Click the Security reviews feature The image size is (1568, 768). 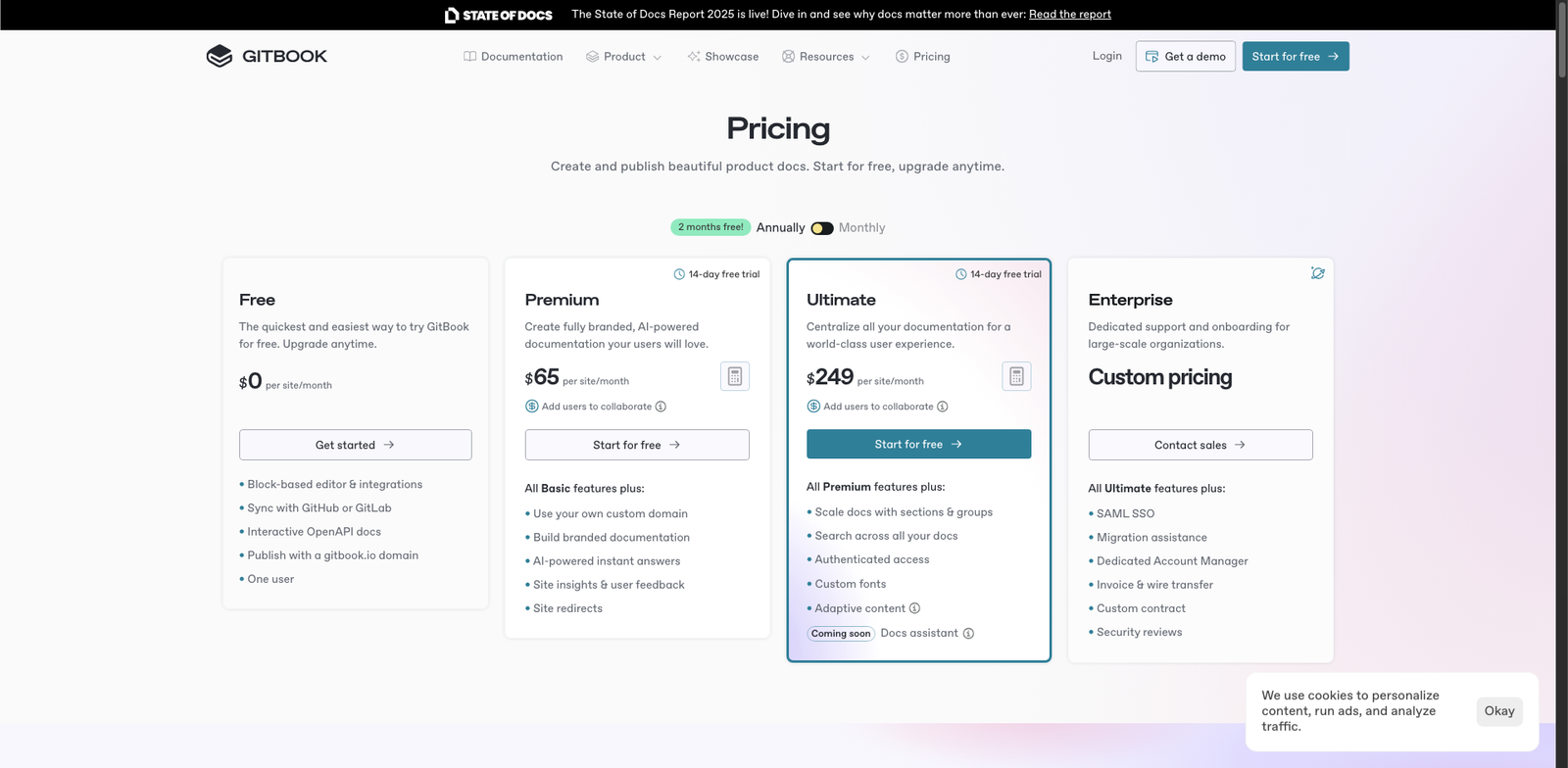click(x=1139, y=632)
